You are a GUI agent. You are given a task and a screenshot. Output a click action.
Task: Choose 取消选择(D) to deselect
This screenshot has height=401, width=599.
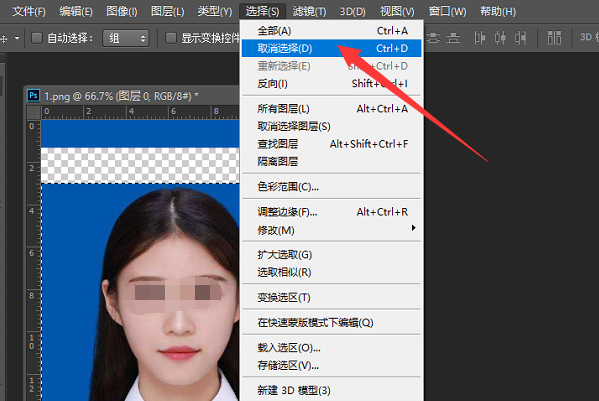click(x=332, y=48)
